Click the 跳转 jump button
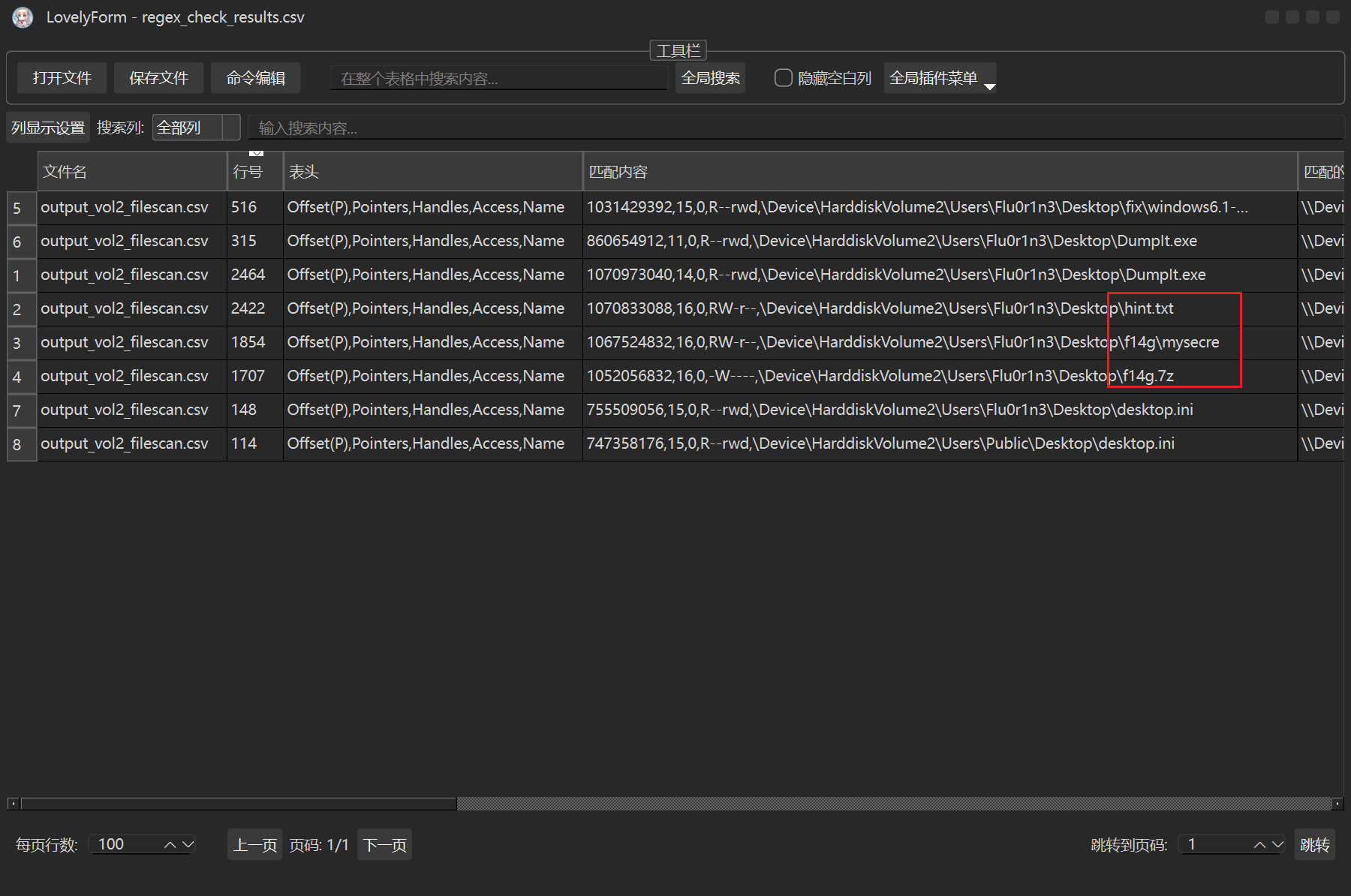1351x896 pixels. [x=1315, y=845]
